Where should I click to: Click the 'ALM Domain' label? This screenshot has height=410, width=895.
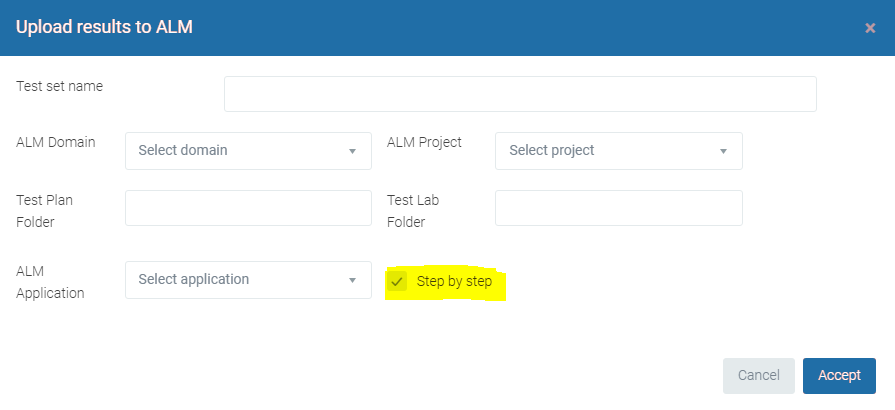56,142
